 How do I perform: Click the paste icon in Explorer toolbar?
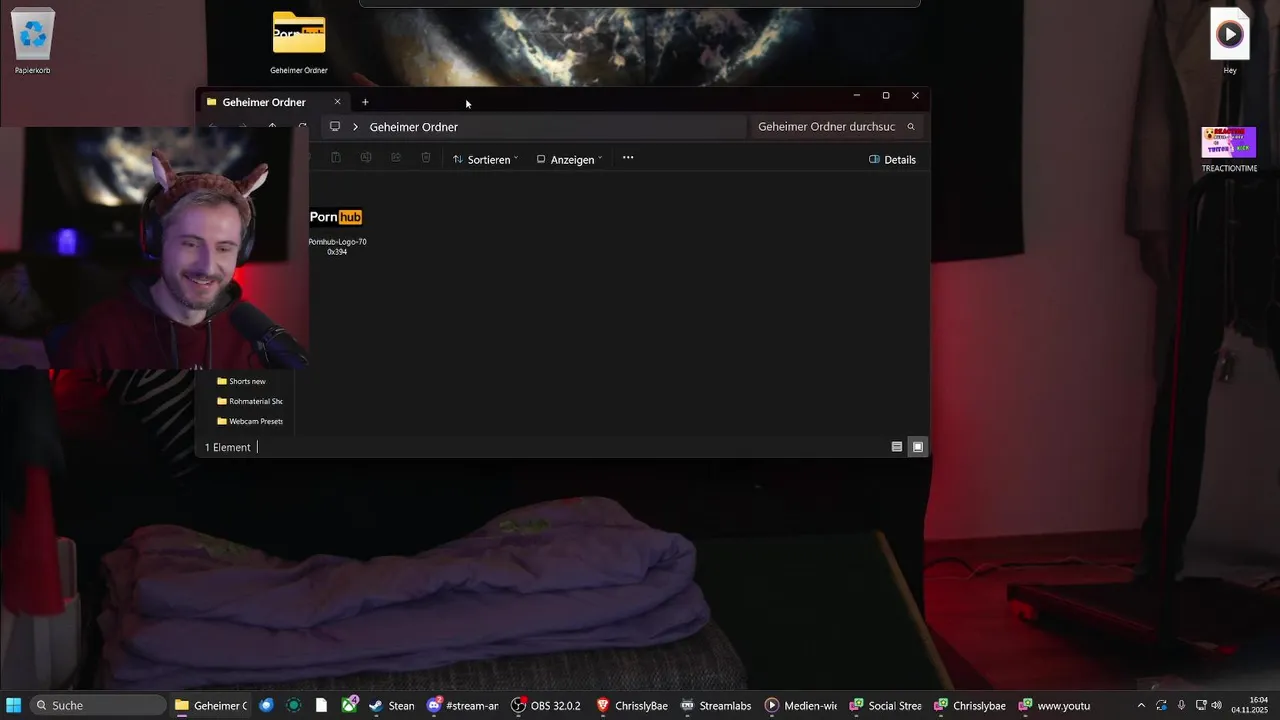[336, 158]
